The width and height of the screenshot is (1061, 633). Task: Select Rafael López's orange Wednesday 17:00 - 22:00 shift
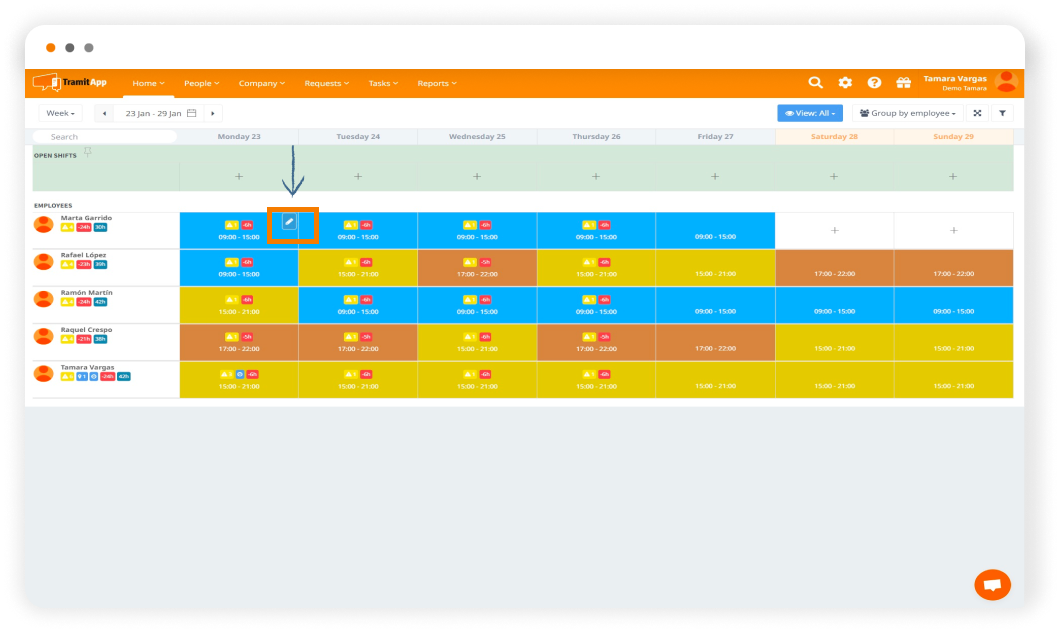click(477, 268)
